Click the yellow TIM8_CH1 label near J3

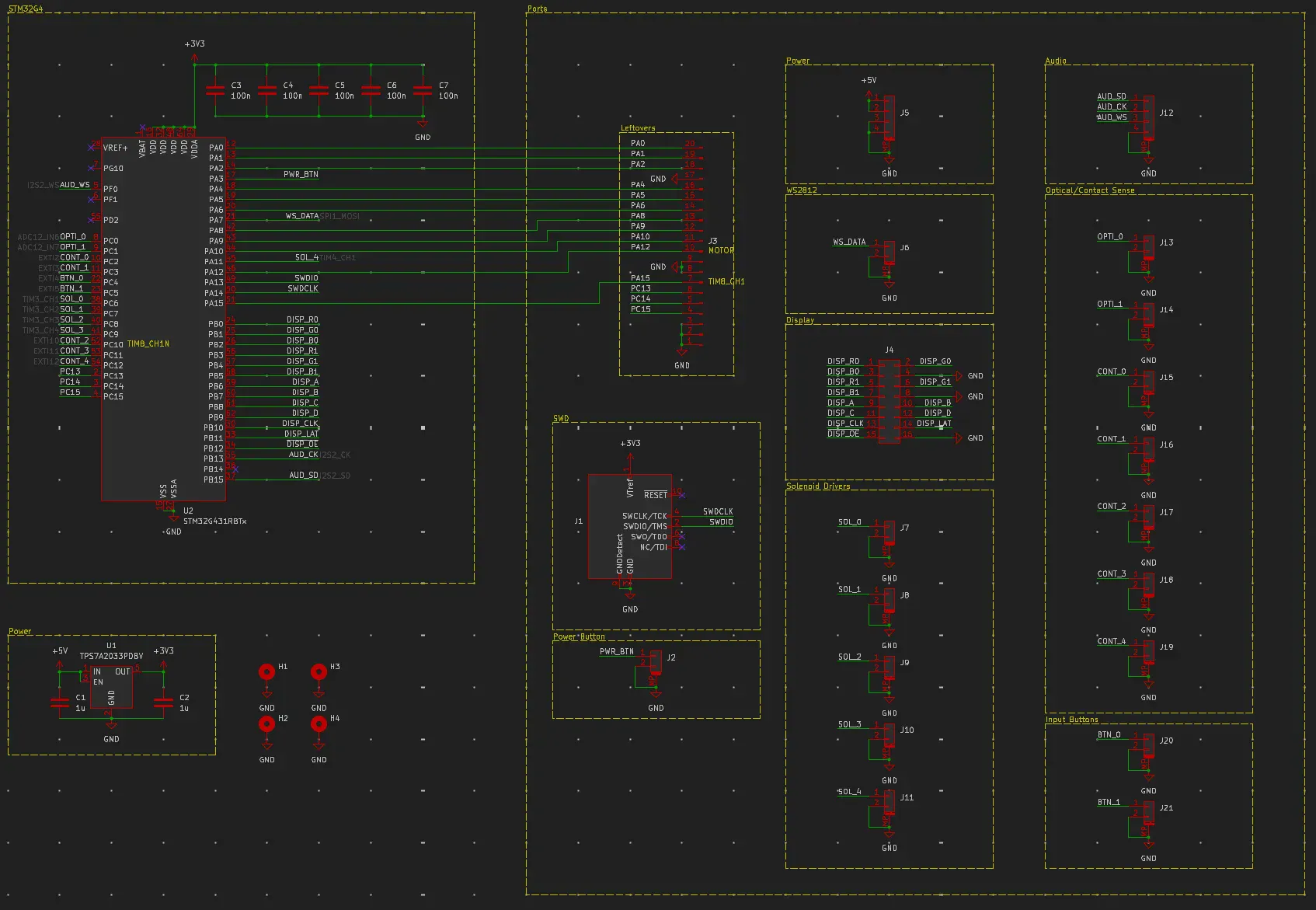point(726,281)
